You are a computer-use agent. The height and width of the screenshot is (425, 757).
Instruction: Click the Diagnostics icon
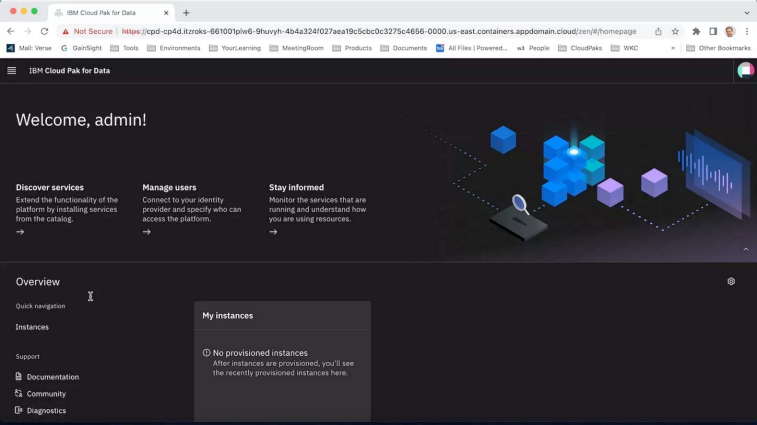coord(18,410)
